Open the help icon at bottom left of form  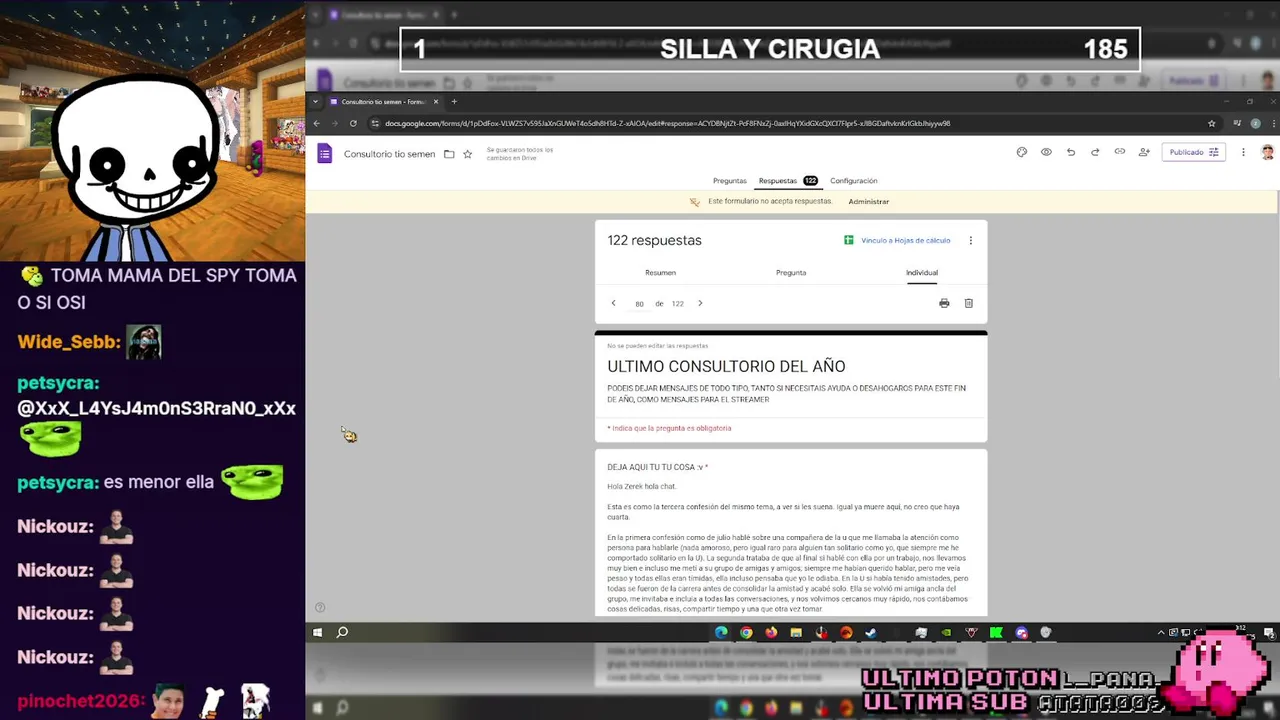(320, 607)
